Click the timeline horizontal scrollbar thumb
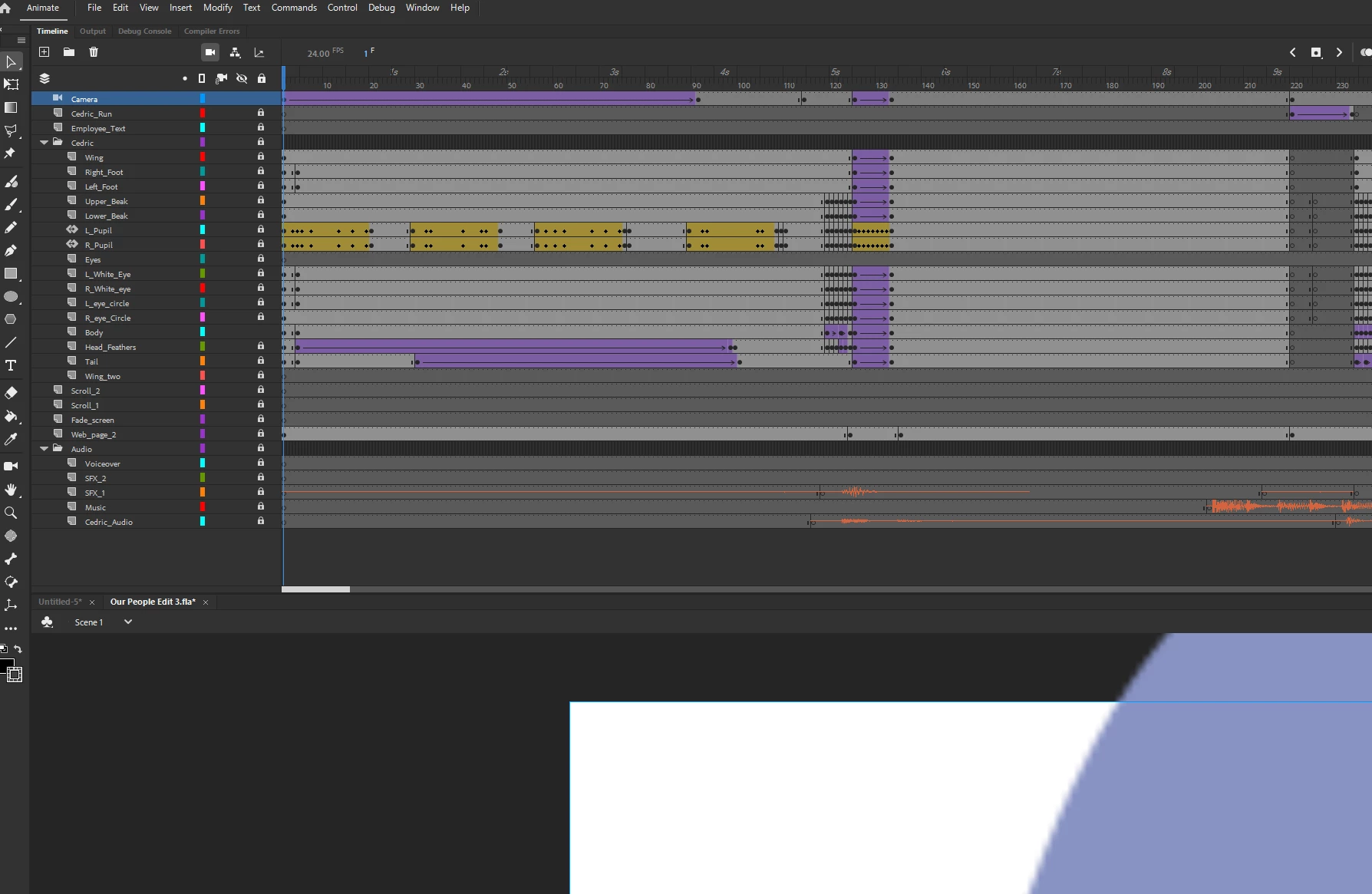The image size is (1372, 894). coord(316,589)
